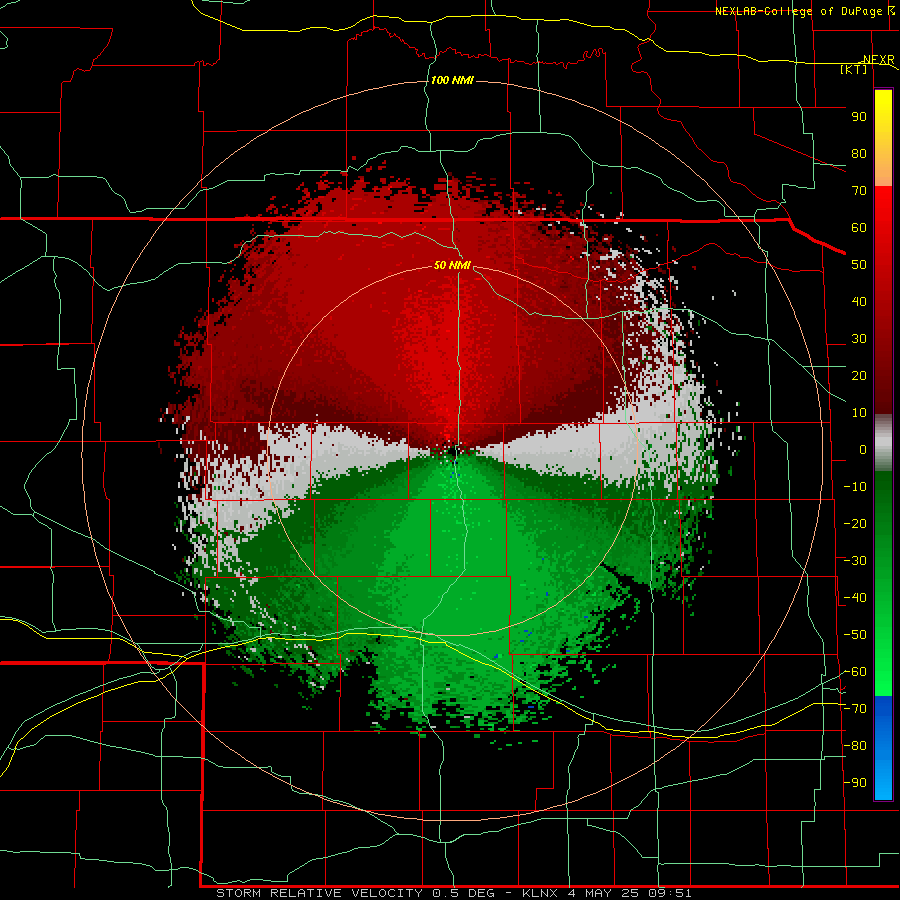Image resolution: width=900 pixels, height=900 pixels.
Task: Click the 90 value on velocity scale
Action: pos(859,117)
